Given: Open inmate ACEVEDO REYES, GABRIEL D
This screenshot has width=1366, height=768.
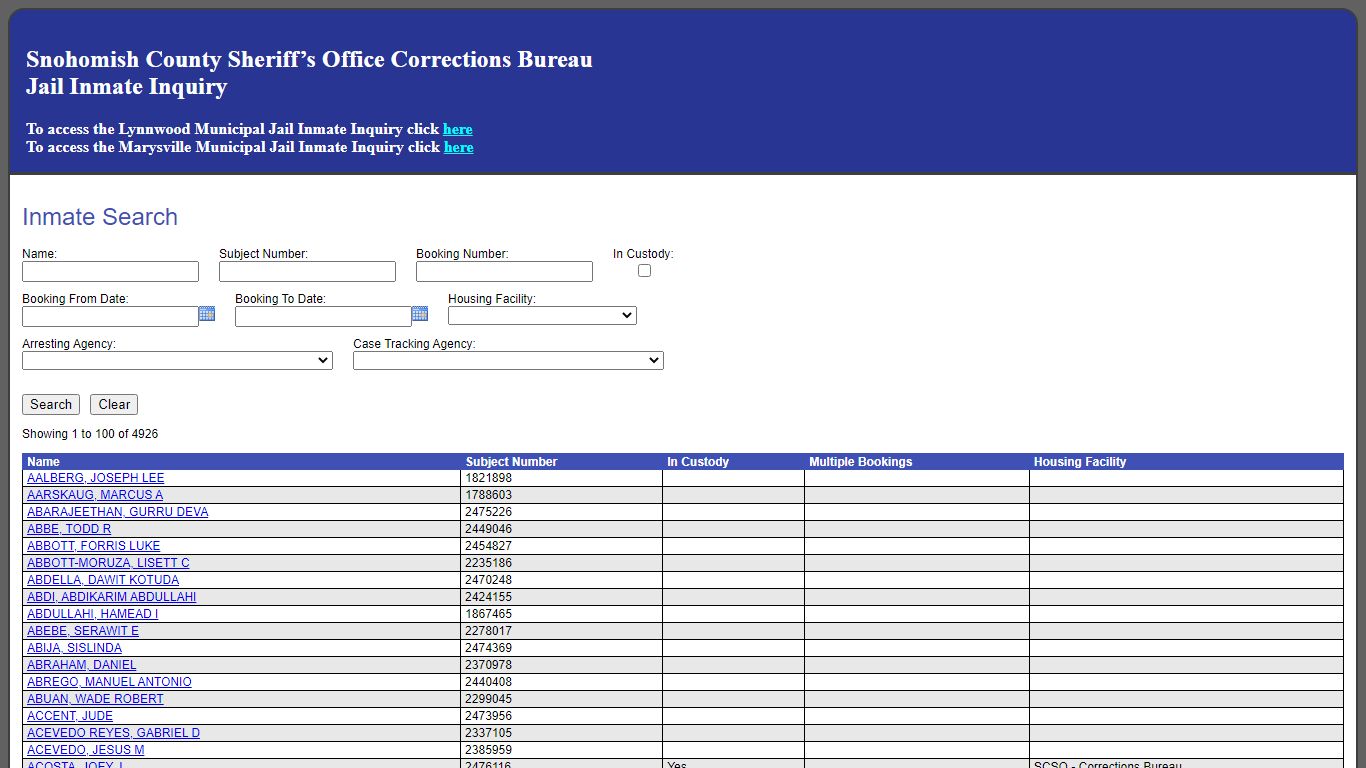Looking at the screenshot, I should 113,733.
